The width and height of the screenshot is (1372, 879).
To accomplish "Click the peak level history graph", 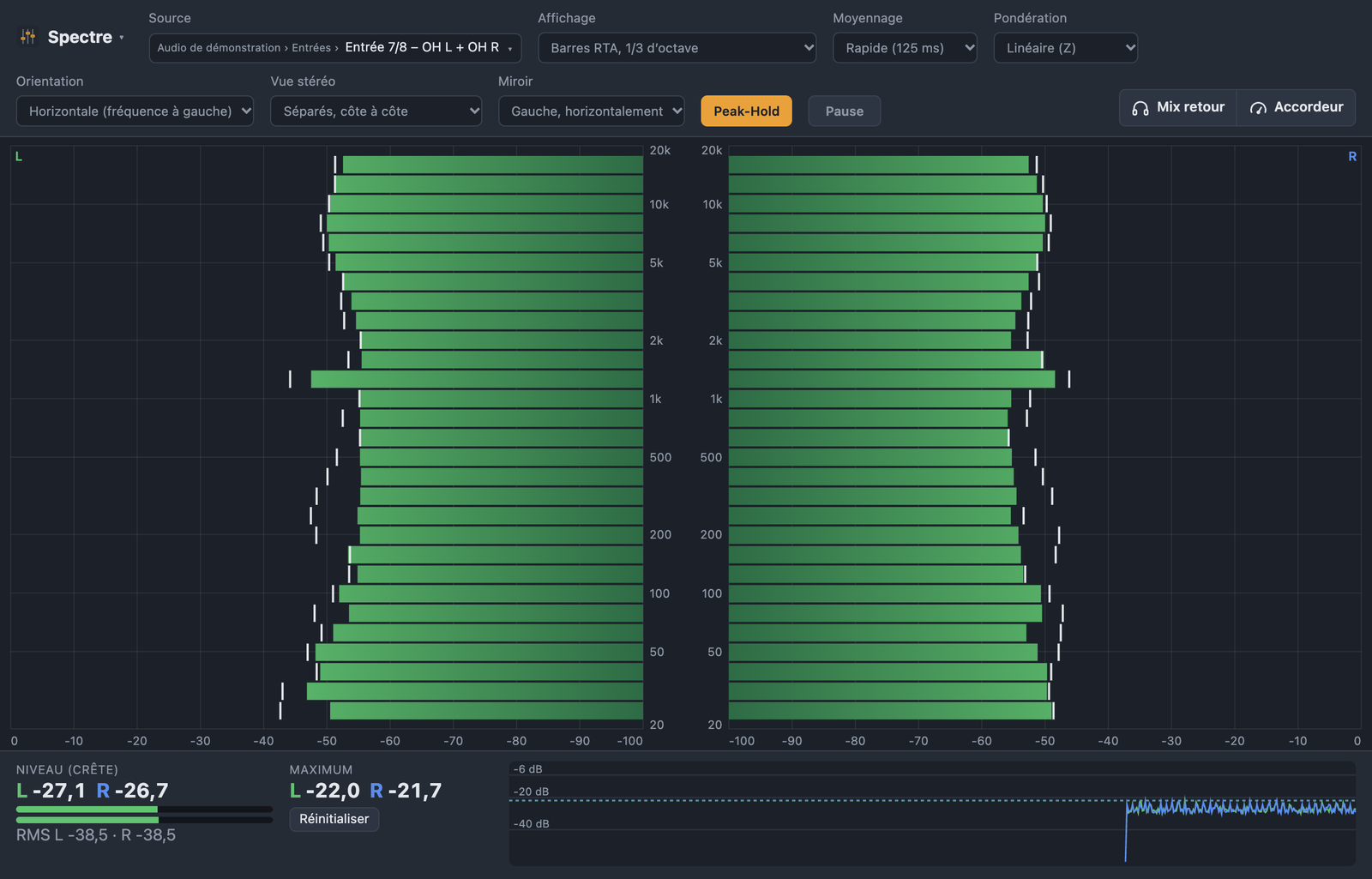I will pyautogui.click(x=932, y=813).
